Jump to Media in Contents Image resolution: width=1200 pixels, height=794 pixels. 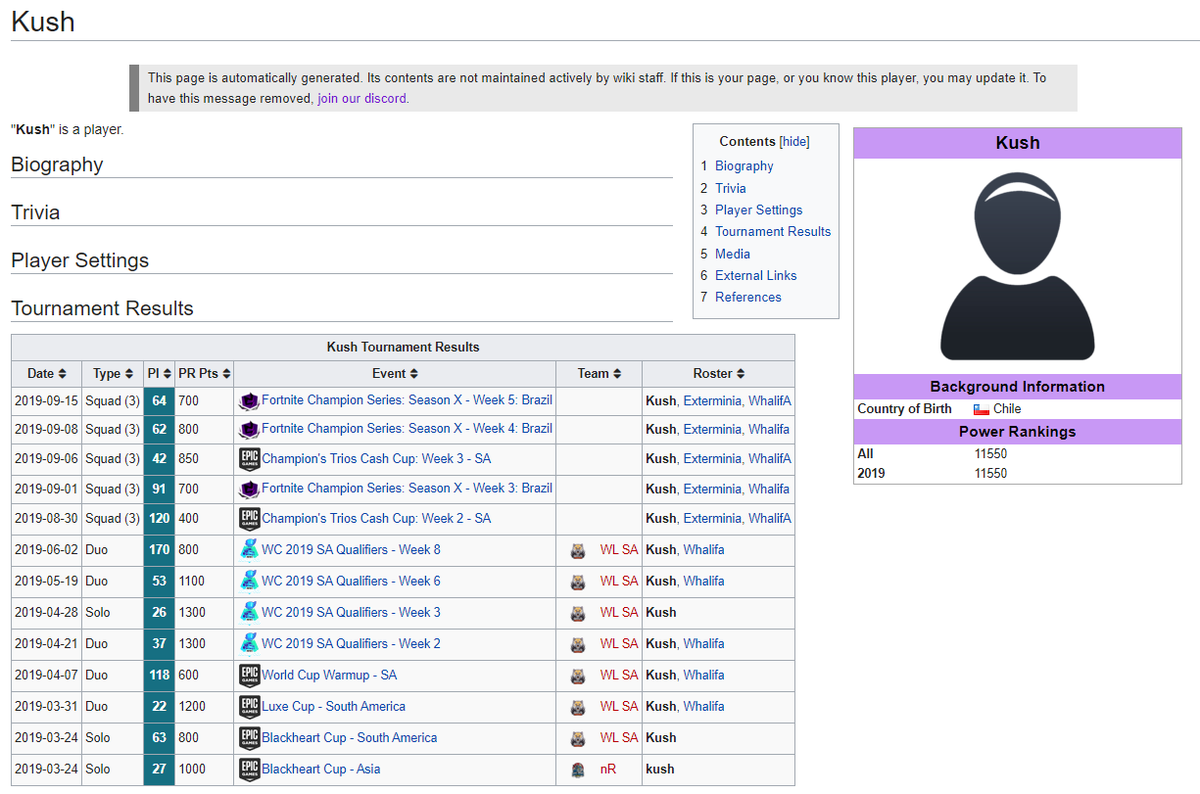[732, 253]
